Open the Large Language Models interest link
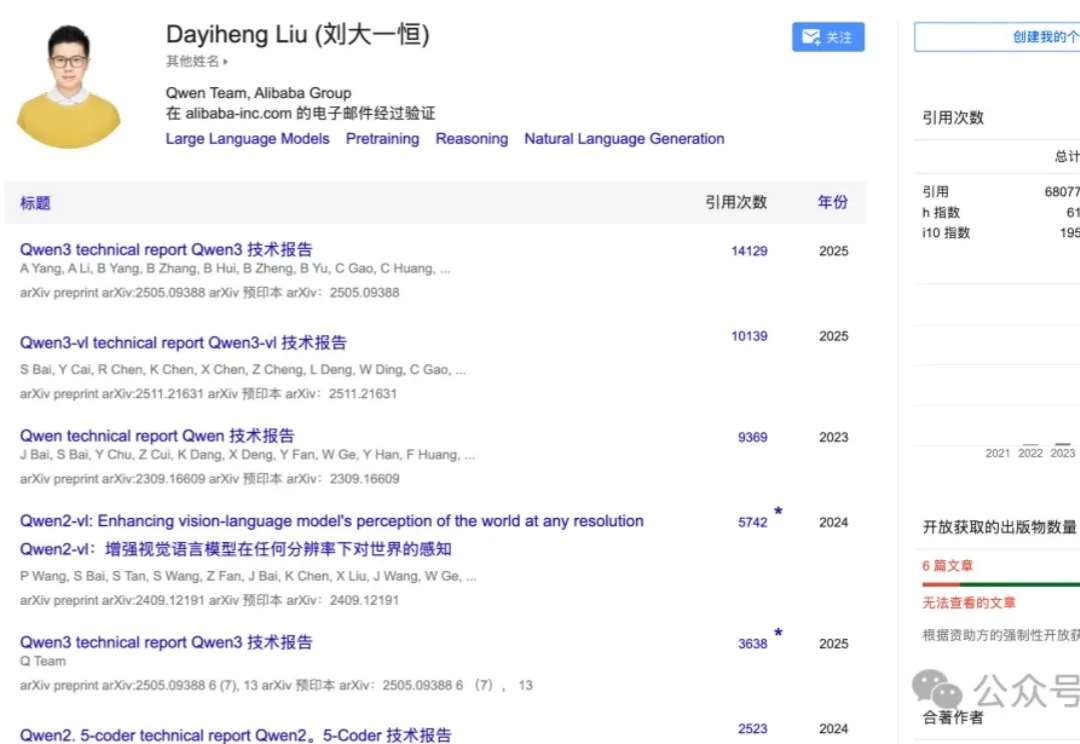Image resolution: width=1080 pixels, height=744 pixels. [x=247, y=138]
